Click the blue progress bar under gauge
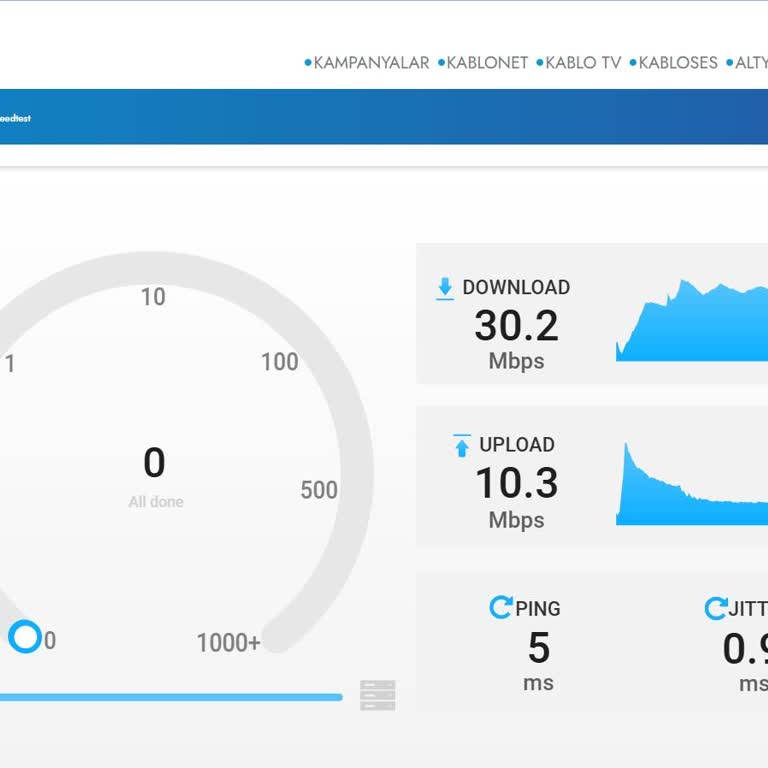The image size is (768, 768). (x=171, y=697)
